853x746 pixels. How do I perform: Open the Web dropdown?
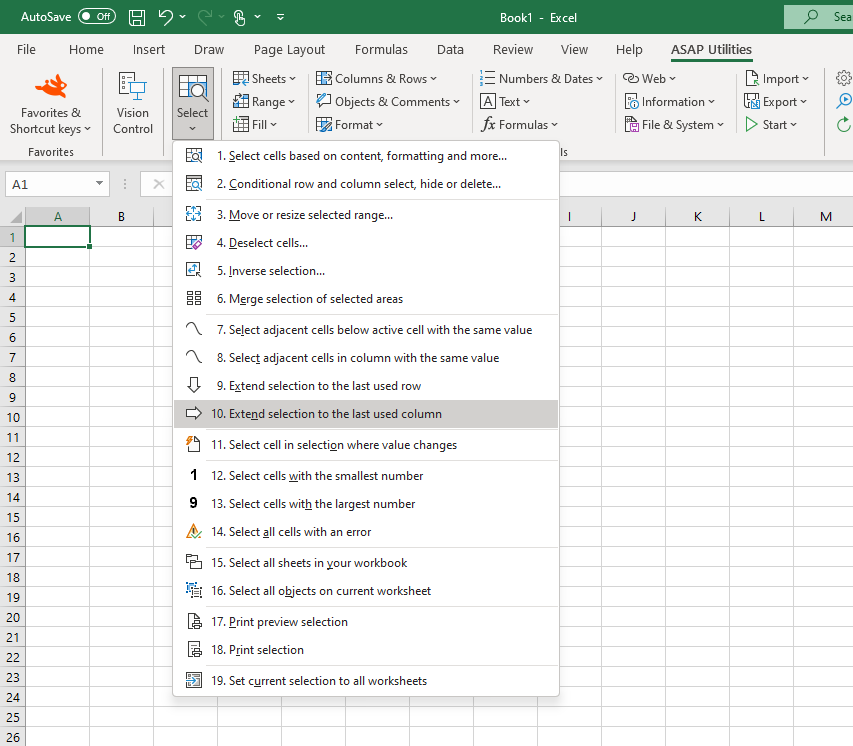coord(649,78)
